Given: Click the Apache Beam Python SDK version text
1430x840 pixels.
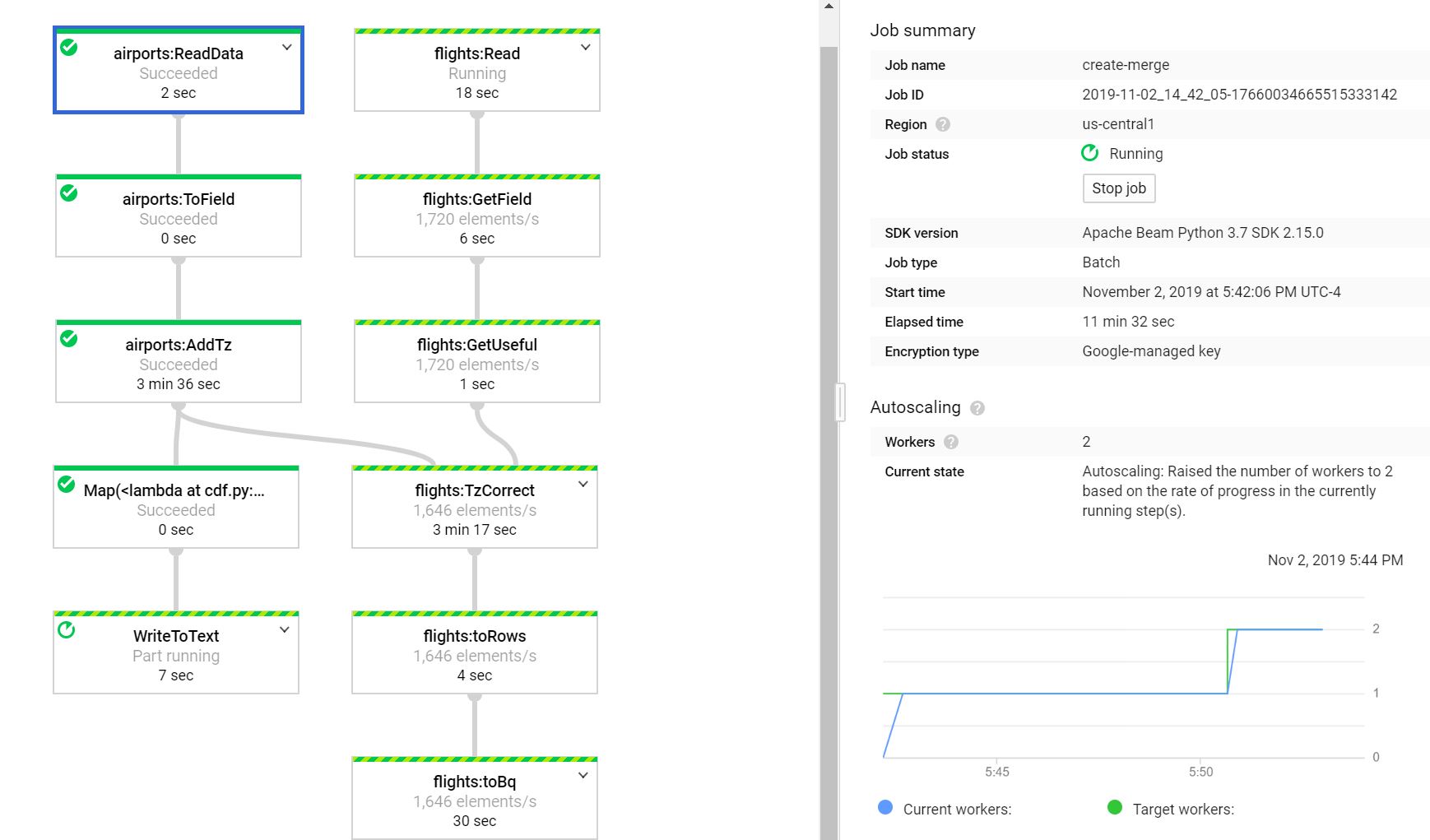Looking at the screenshot, I should click(1203, 233).
